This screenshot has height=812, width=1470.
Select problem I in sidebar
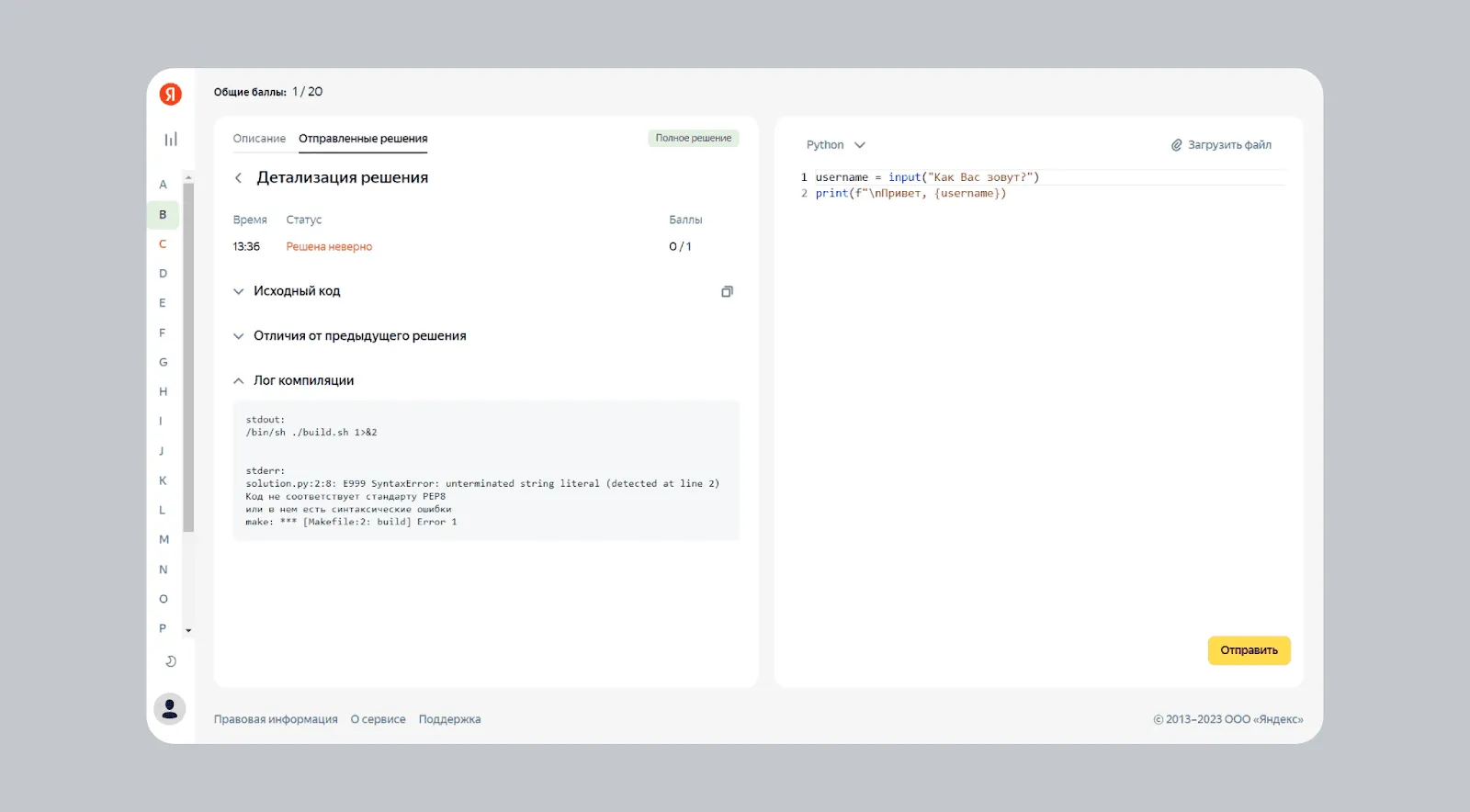pos(162,422)
